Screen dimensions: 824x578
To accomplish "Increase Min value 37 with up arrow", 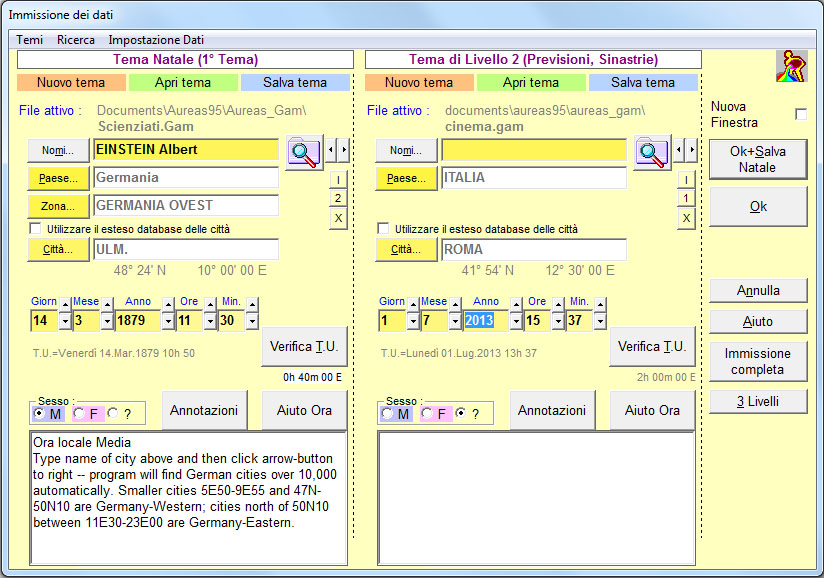I will (600, 305).
